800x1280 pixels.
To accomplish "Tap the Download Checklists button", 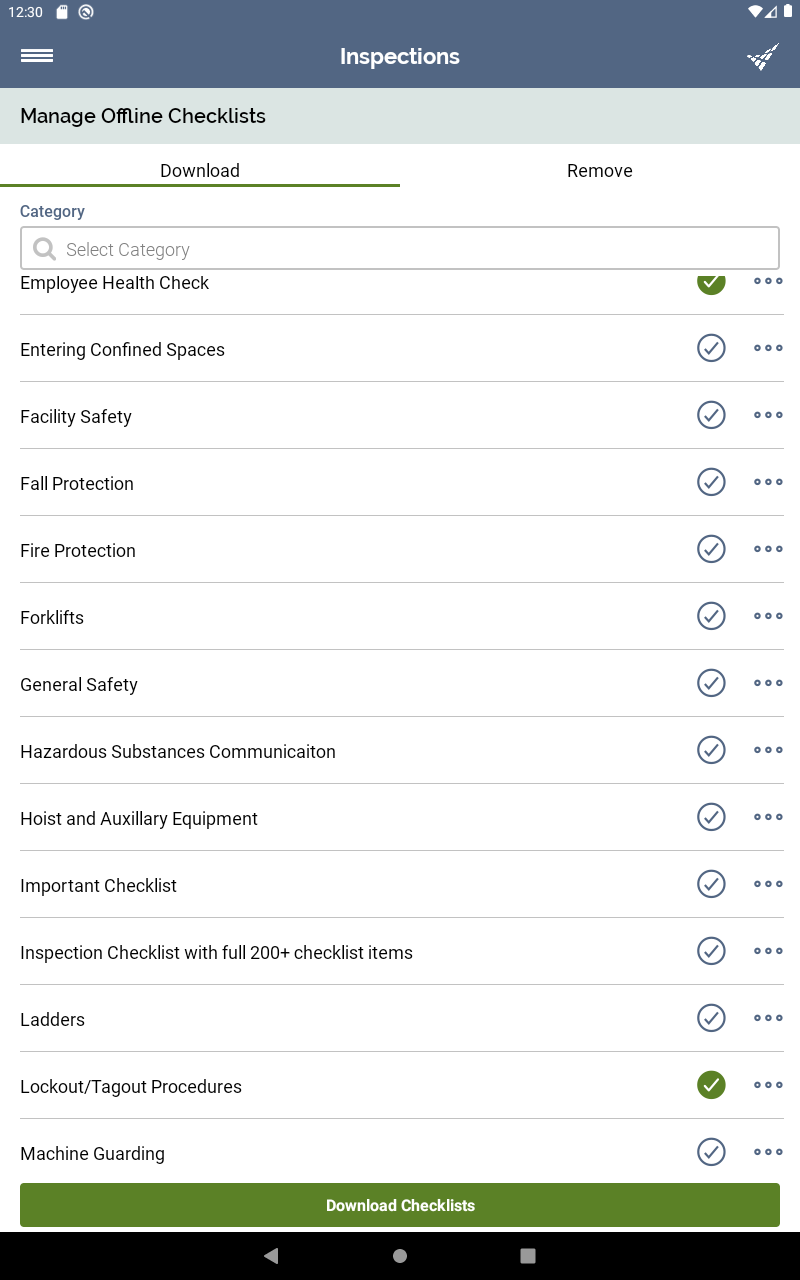I will [400, 1205].
